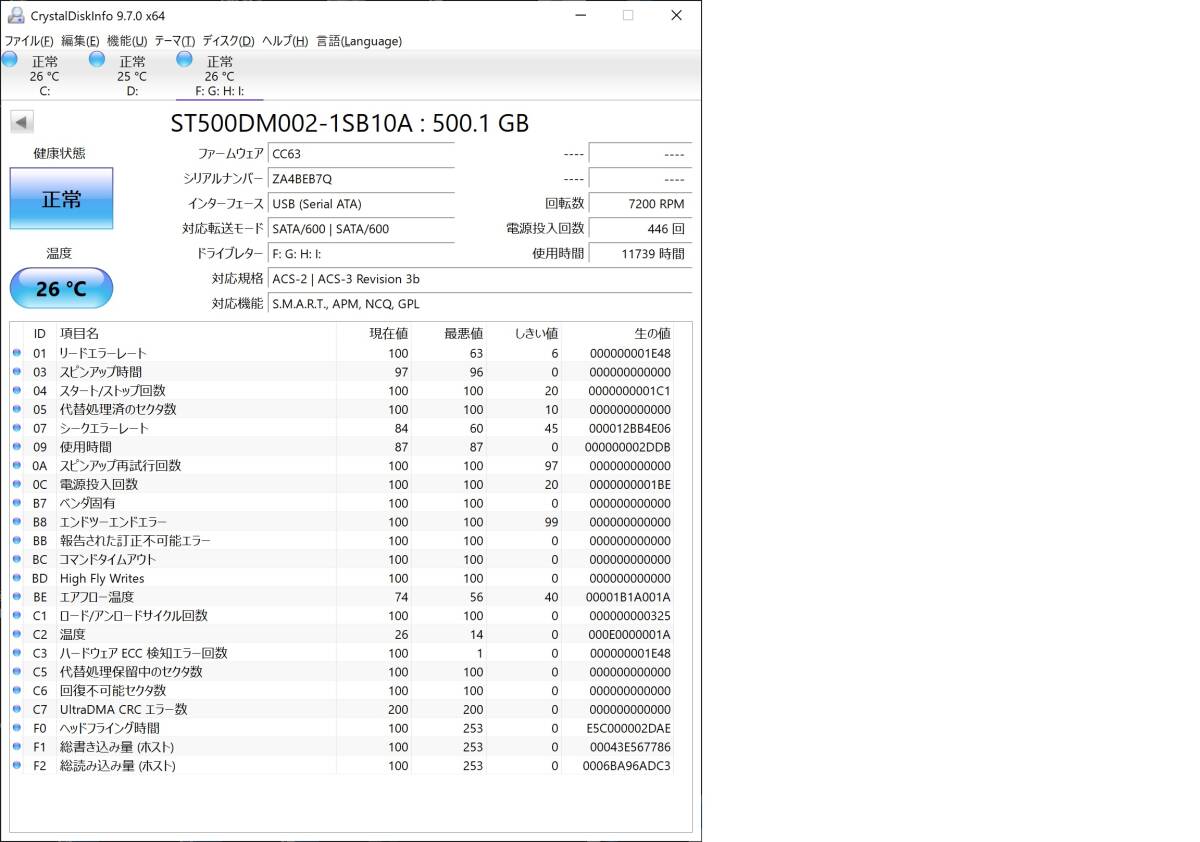The height and width of the screenshot is (842, 1200).
Task: Click the standard field ACS-2 | ACS-3 Revision 3b
Action: (x=480, y=279)
